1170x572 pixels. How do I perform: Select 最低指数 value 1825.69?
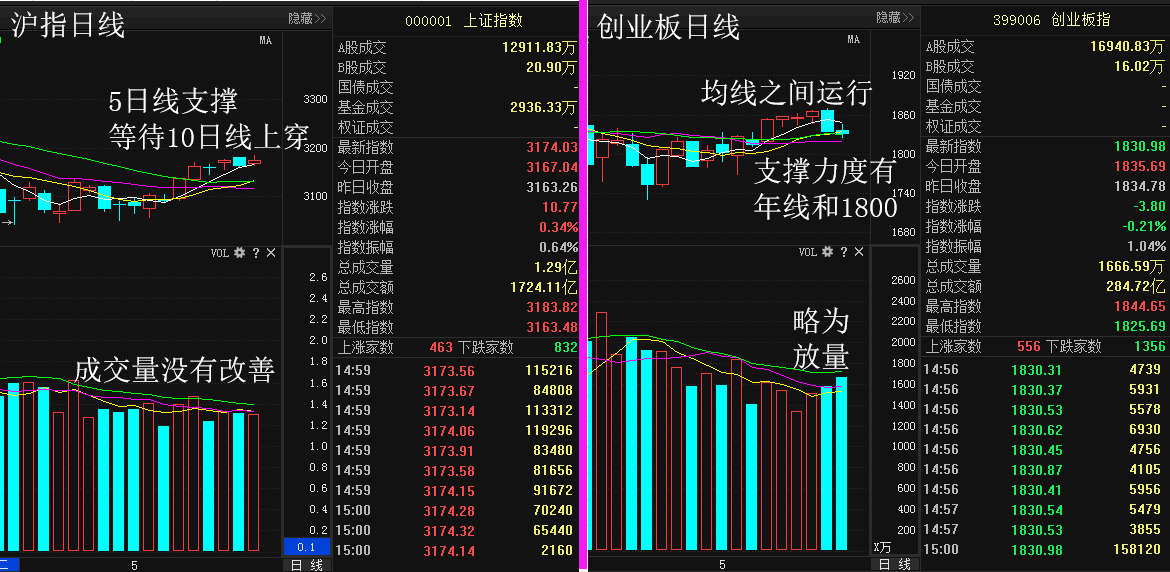coord(1139,326)
